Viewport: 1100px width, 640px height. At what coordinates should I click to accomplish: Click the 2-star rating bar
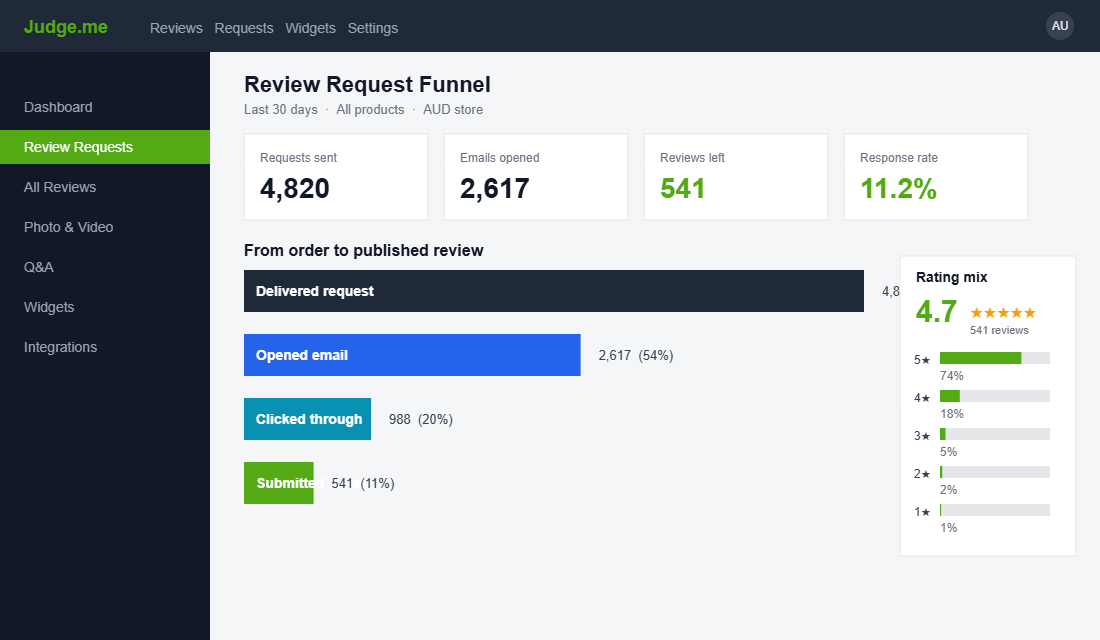click(995, 472)
